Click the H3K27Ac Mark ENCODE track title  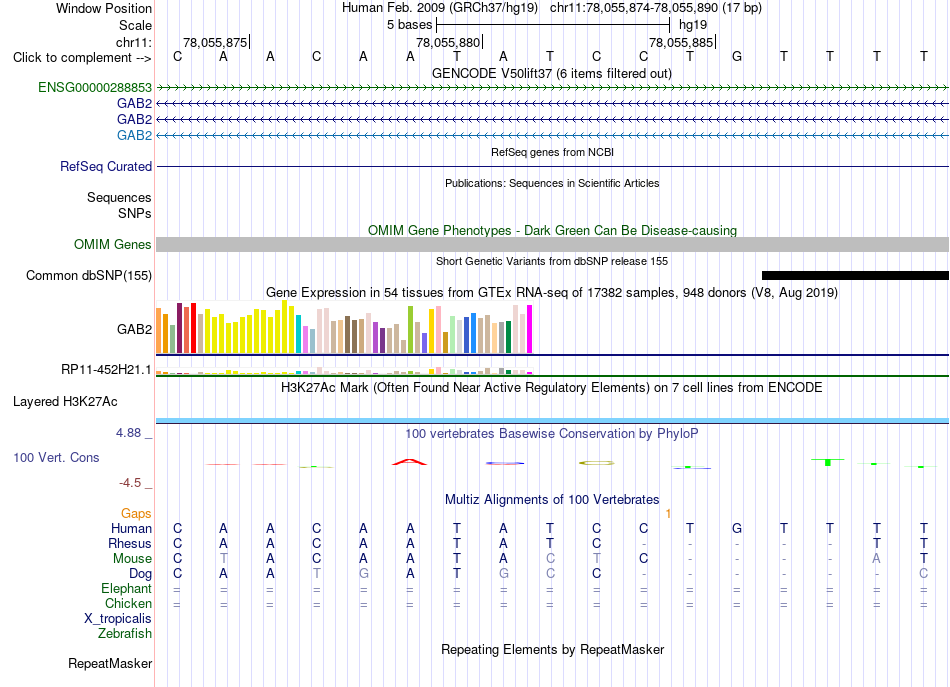[x=552, y=387]
